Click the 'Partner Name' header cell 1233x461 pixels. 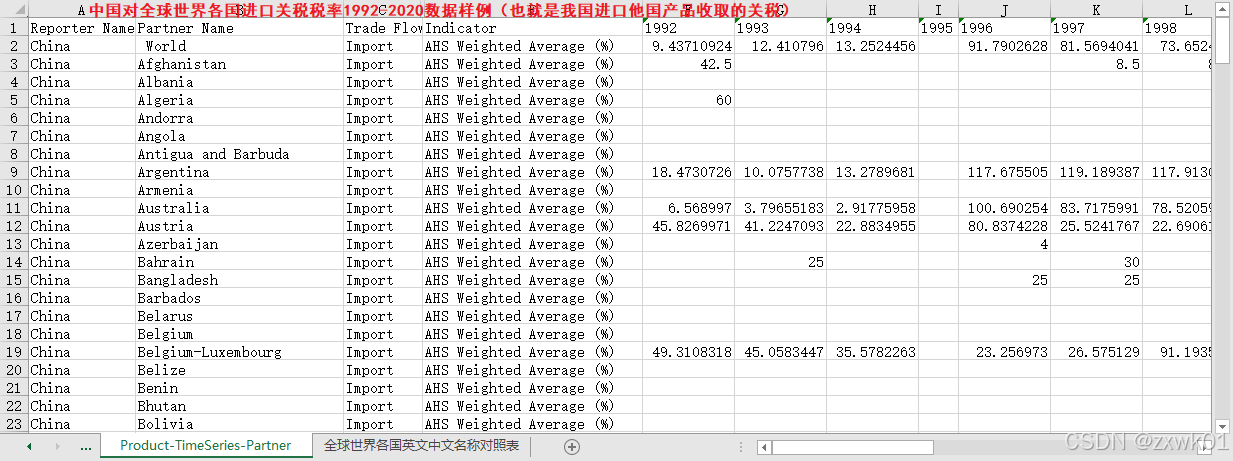pos(239,28)
